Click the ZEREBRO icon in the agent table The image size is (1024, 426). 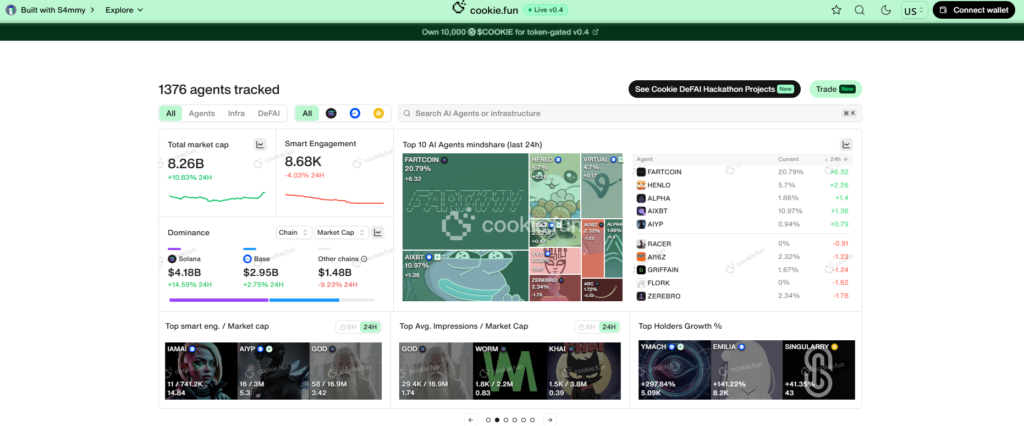coord(641,296)
